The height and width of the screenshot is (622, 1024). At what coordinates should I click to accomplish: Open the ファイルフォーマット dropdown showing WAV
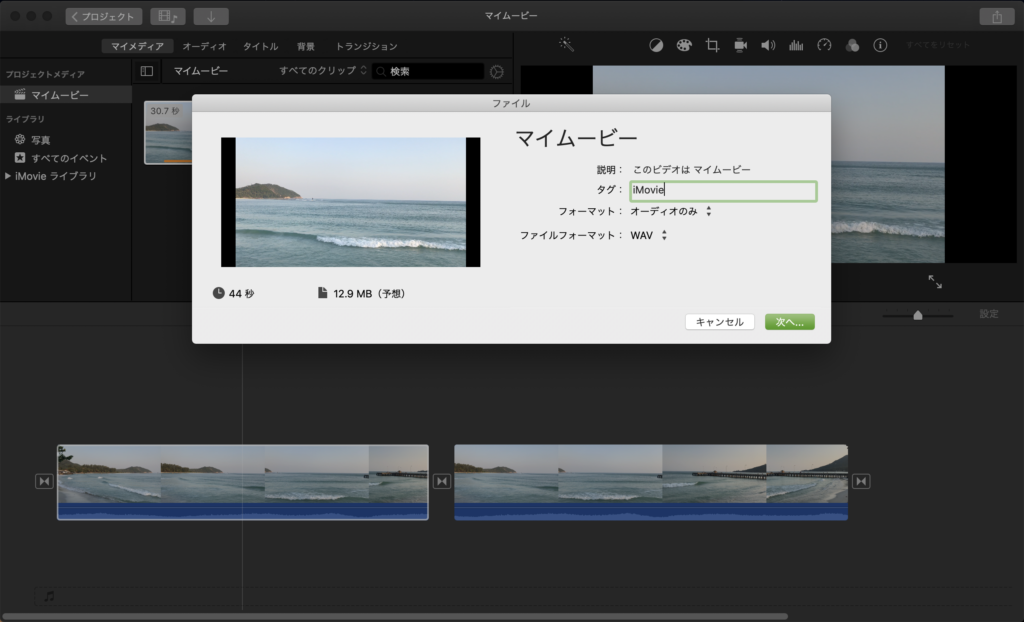point(648,236)
